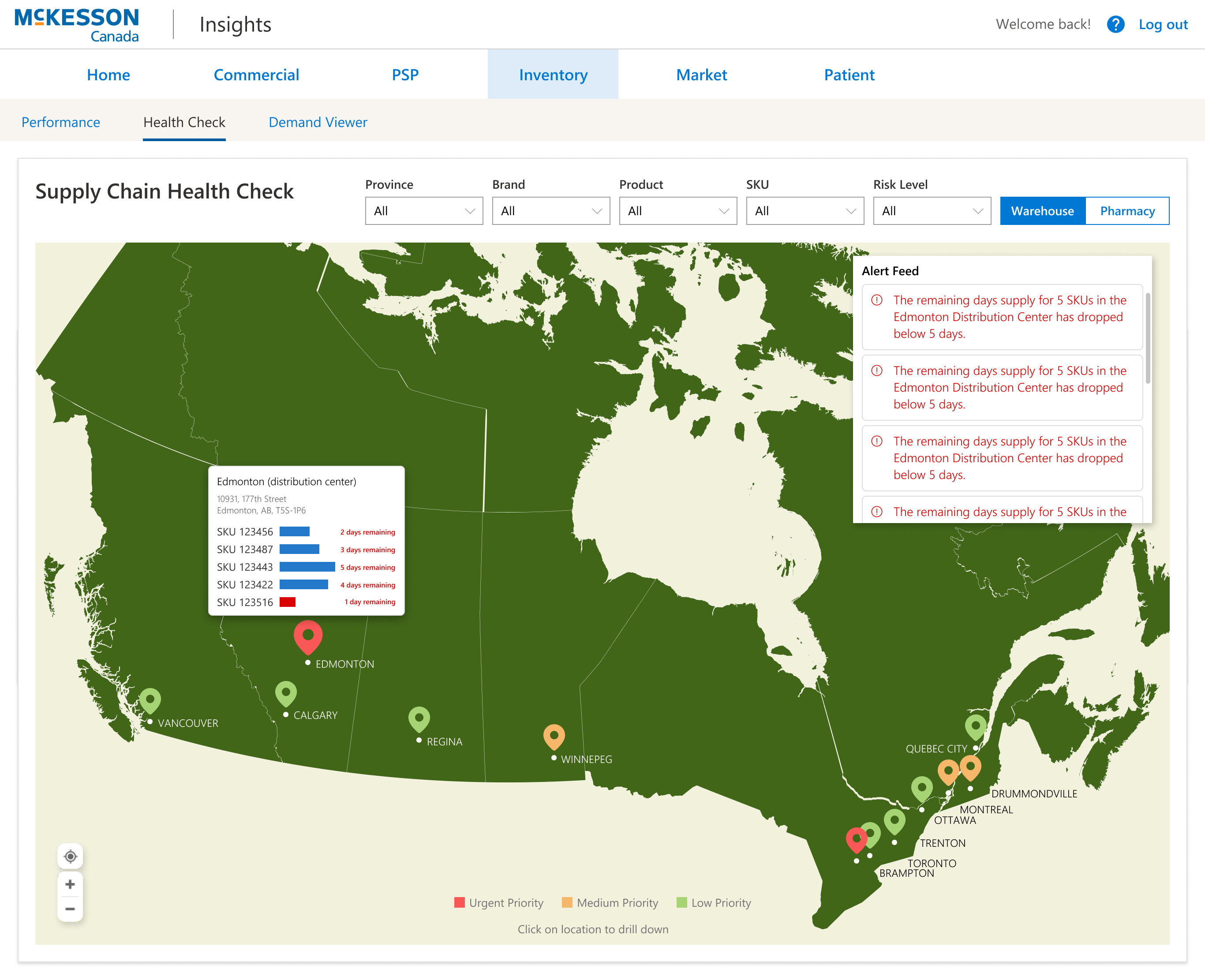Zoom out using the minus control
This screenshot has width=1205, height=980.
click(x=70, y=909)
